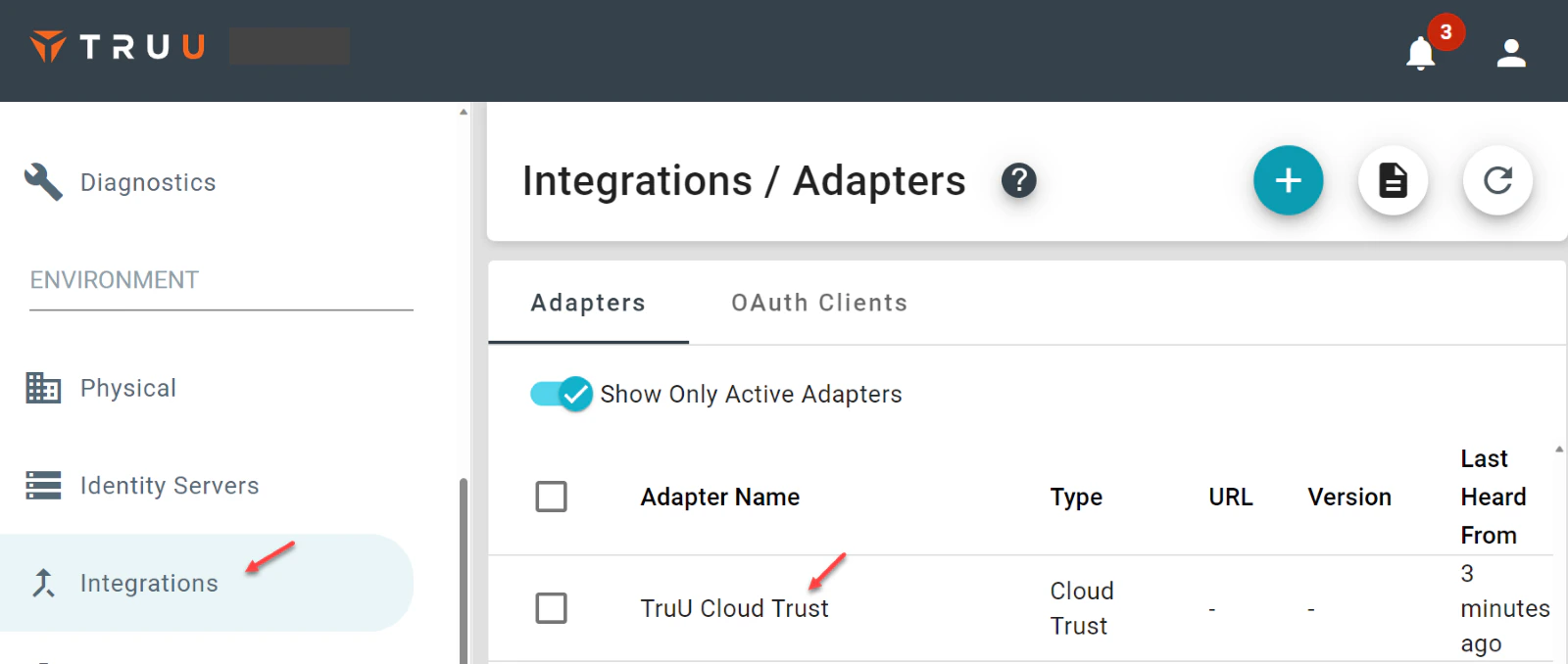Viewport: 1568px width, 664px height.
Task: Click the ENVIRONMENT section heading
Action: [x=115, y=280]
